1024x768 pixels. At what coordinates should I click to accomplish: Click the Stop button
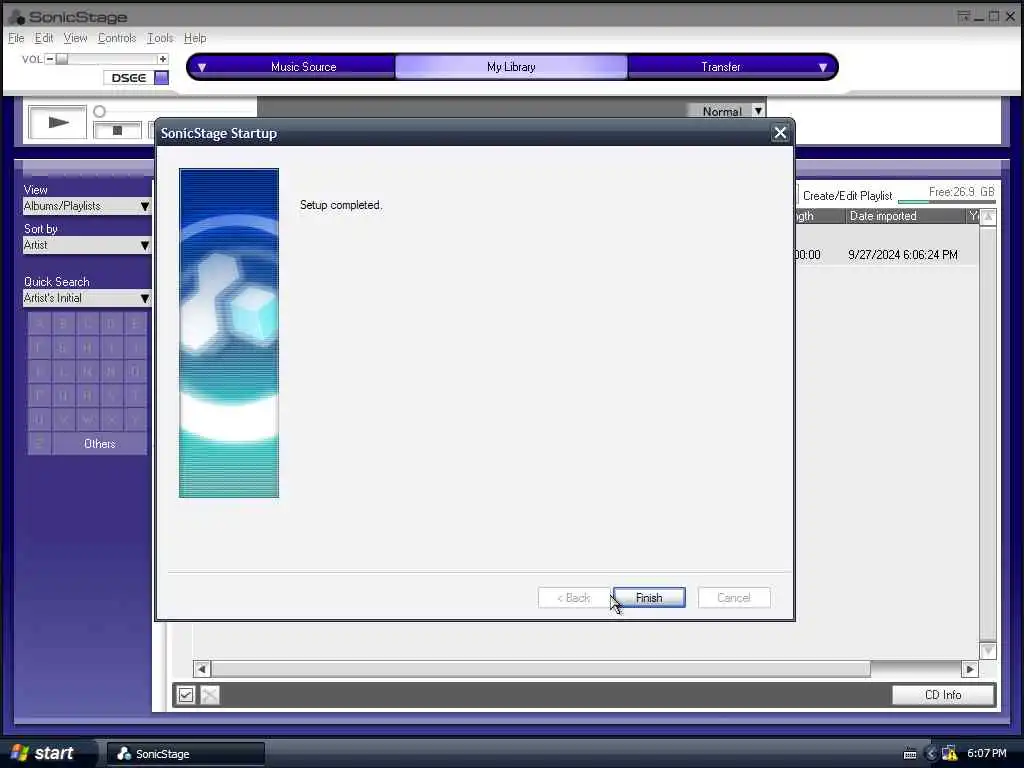click(118, 131)
